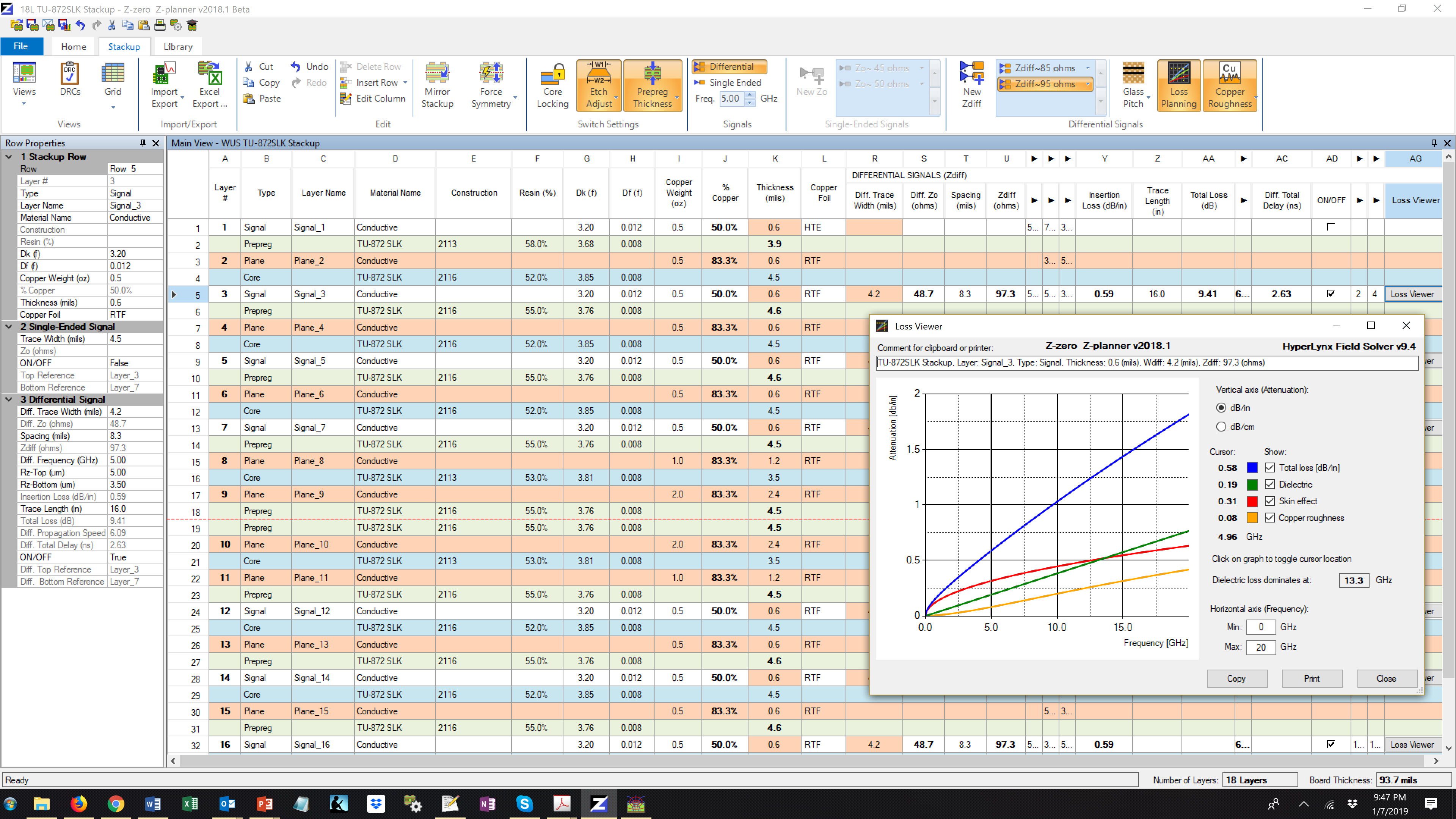Click the Etch Adjust switch icon
1456x819 pixels.
pos(599,85)
